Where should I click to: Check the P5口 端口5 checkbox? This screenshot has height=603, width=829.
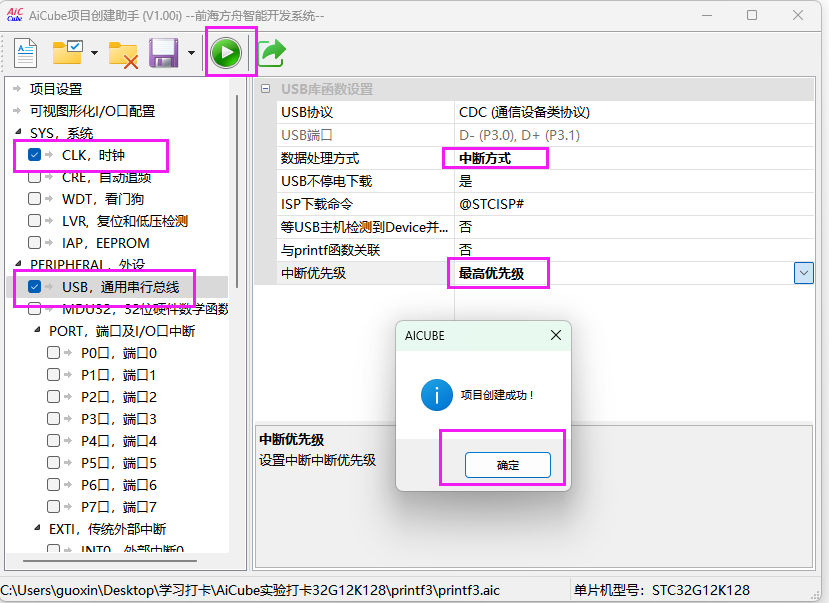click(53, 462)
